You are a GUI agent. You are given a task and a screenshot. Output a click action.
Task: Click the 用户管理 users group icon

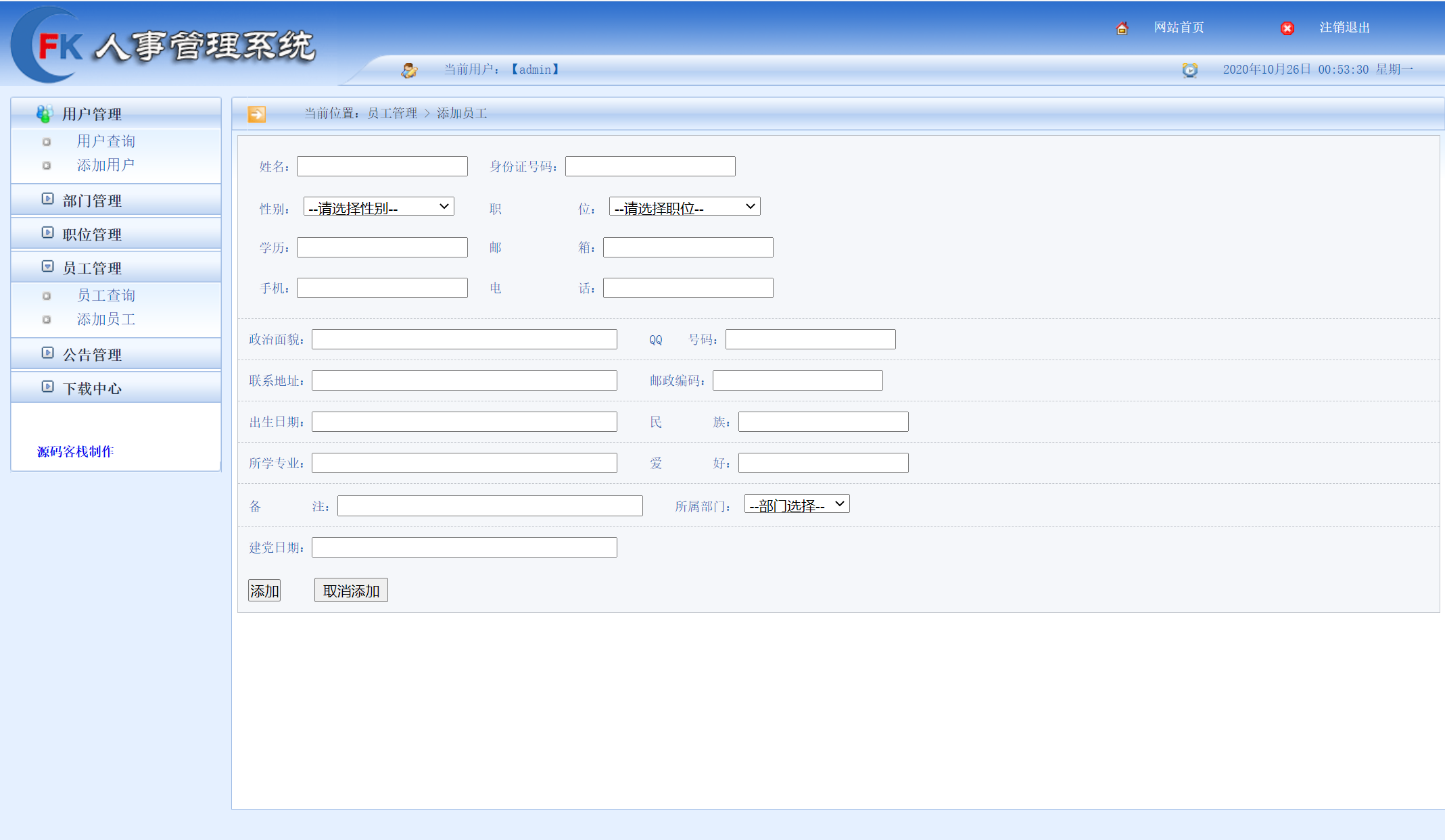(x=45, y=114)
